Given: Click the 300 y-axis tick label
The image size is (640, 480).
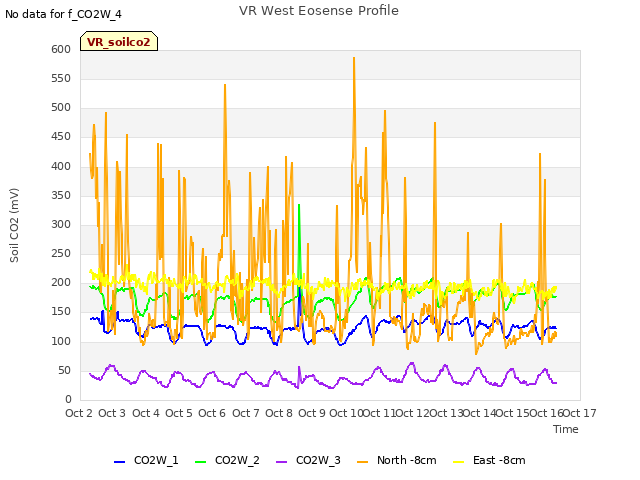Looking at the screenshot, I should click(61, 224).
